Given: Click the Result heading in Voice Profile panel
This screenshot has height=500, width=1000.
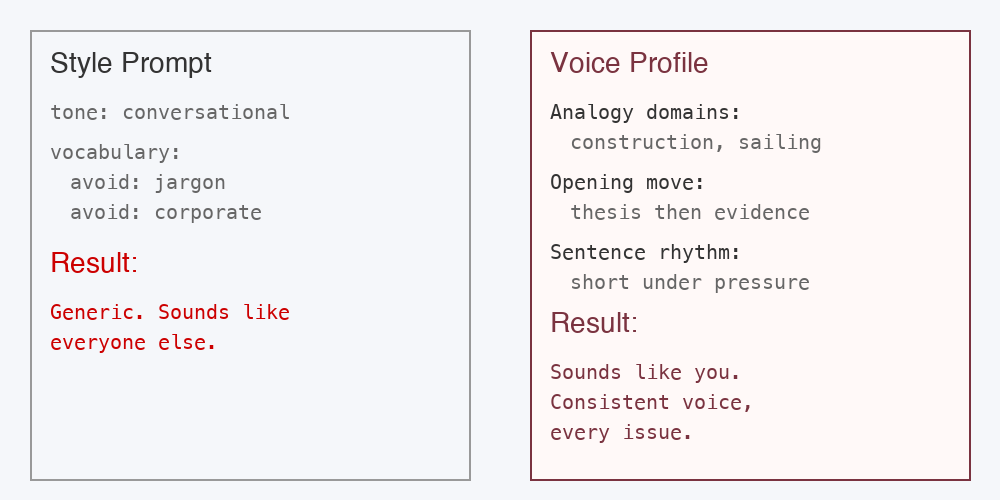Looking at the screenshot, I should (x=594, y=323).
